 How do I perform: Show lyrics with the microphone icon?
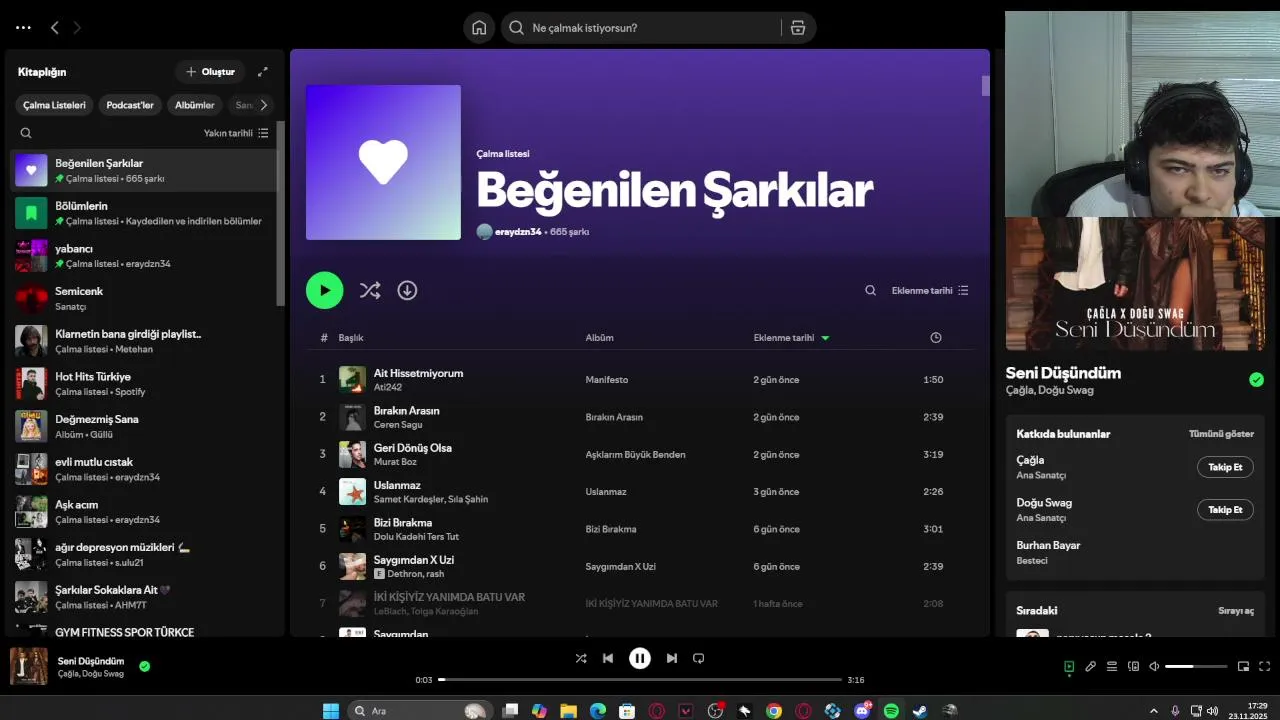(x=1091, y=666)
